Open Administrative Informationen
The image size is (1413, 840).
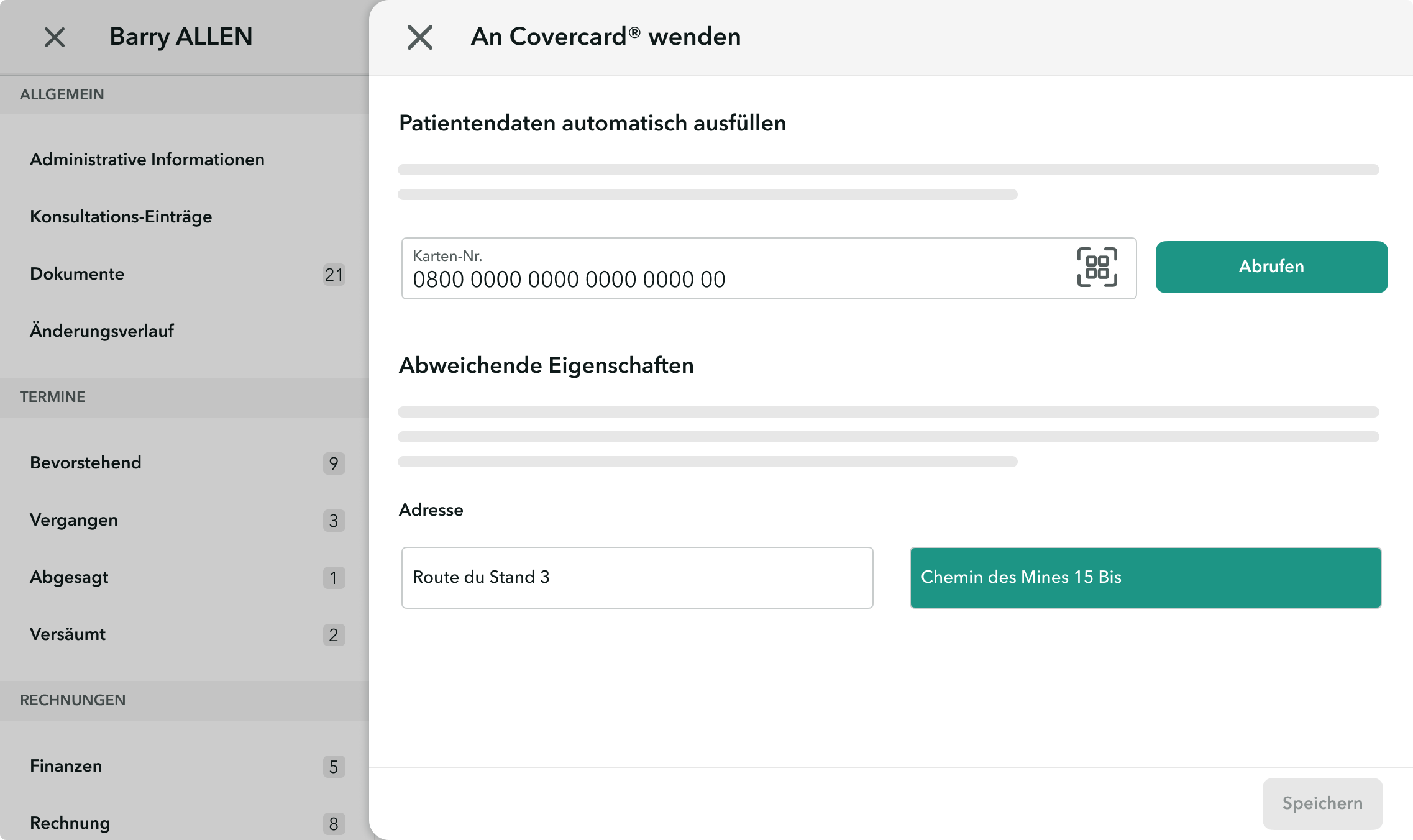point(147,159)
